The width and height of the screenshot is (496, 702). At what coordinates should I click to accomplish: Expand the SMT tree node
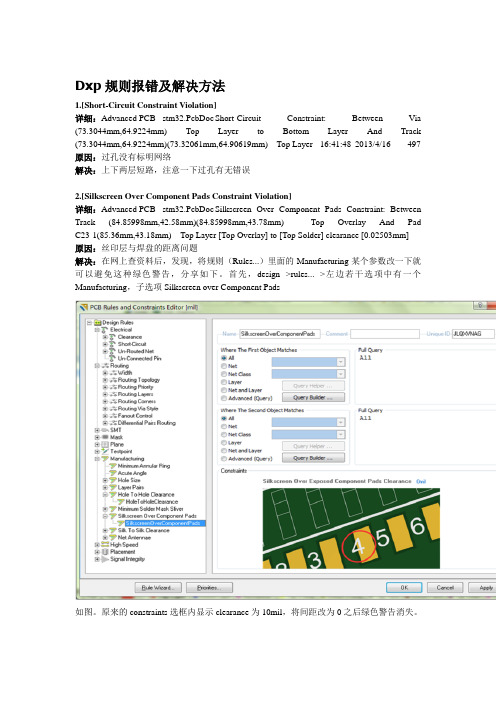(x=97, y=430)
